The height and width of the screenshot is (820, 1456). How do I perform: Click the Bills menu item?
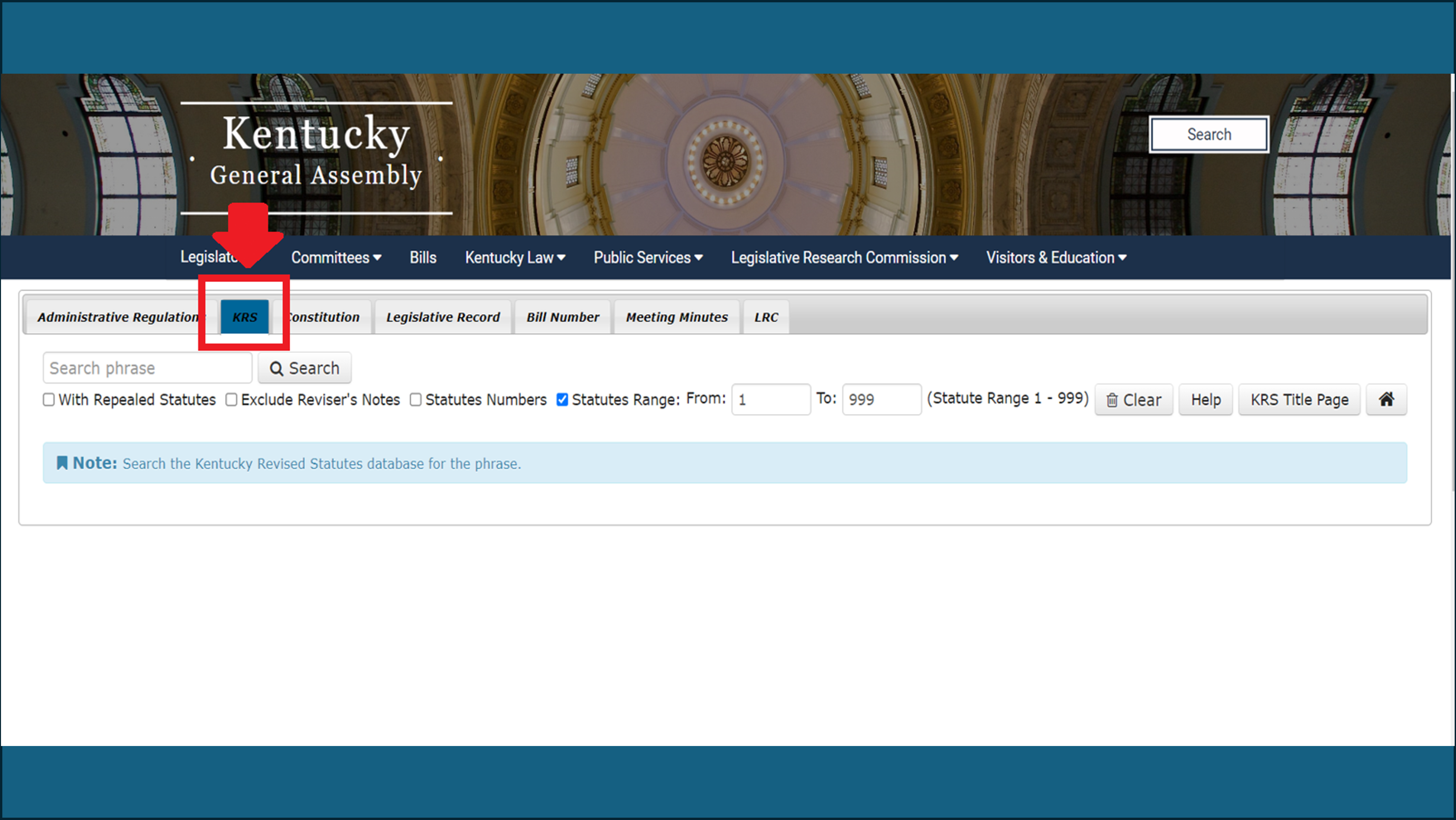tap(422, 258)
